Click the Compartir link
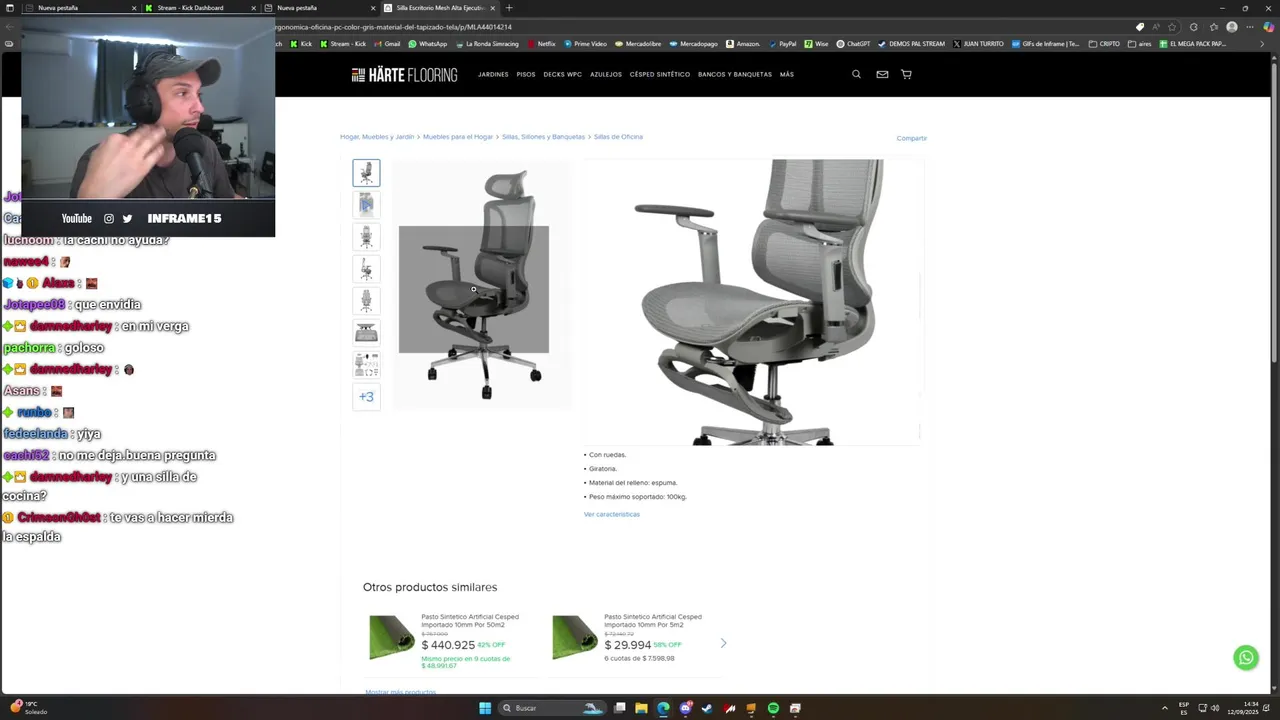Screen dimensions: 1280x720 point(911,138)
